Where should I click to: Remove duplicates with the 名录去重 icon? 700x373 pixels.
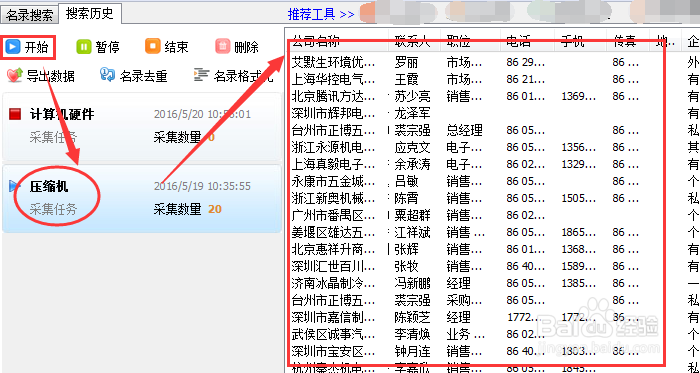click(x=107, y=75)
